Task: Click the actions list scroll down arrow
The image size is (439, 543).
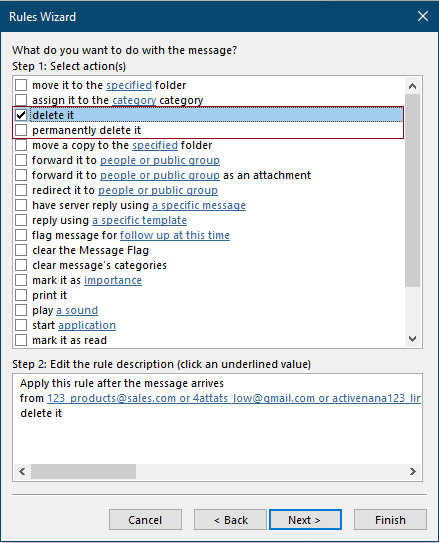Action: (x=412, y=339)
